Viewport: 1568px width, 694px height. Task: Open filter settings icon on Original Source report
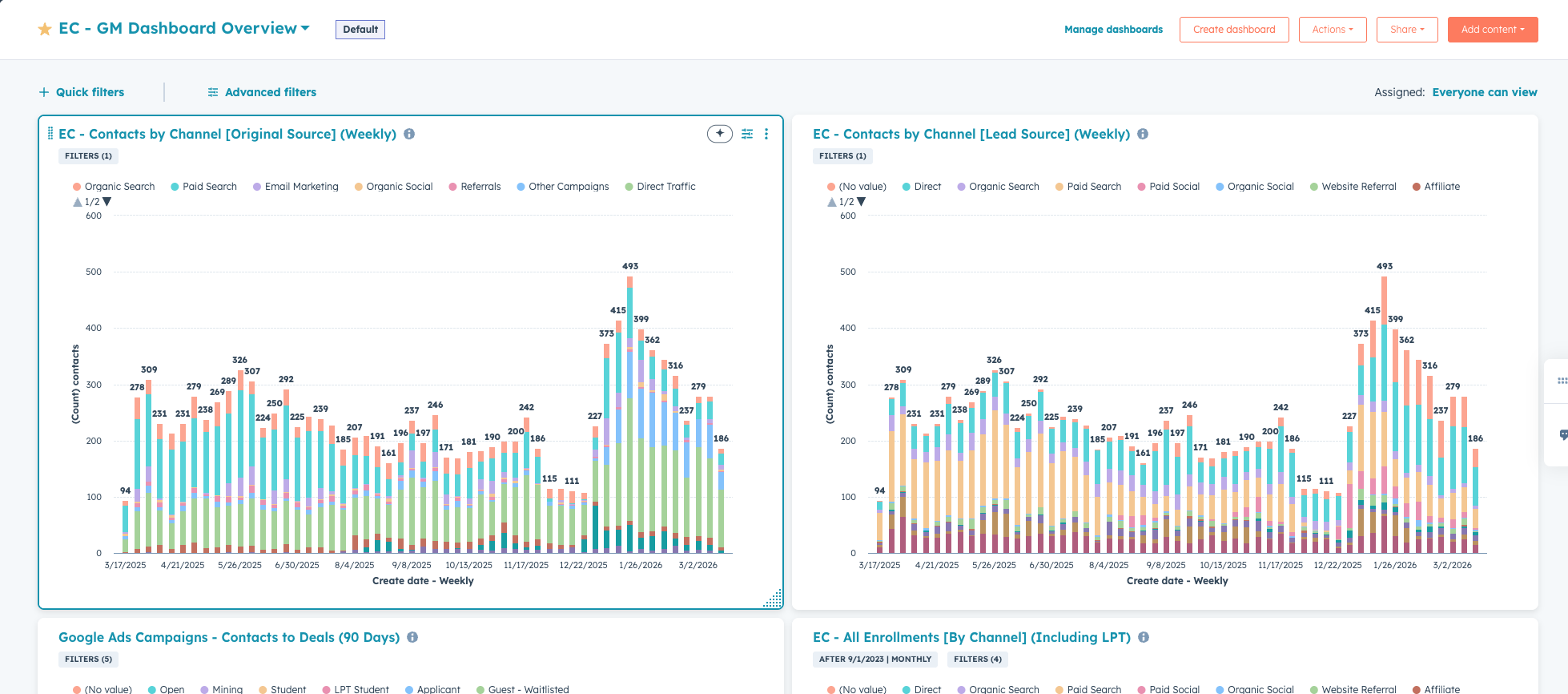point(747,134)
